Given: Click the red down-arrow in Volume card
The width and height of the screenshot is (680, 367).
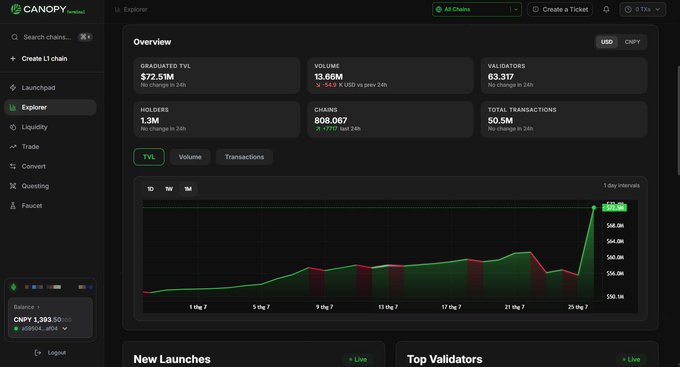Looking at the screenshot, I should click(x=318, y=85).
